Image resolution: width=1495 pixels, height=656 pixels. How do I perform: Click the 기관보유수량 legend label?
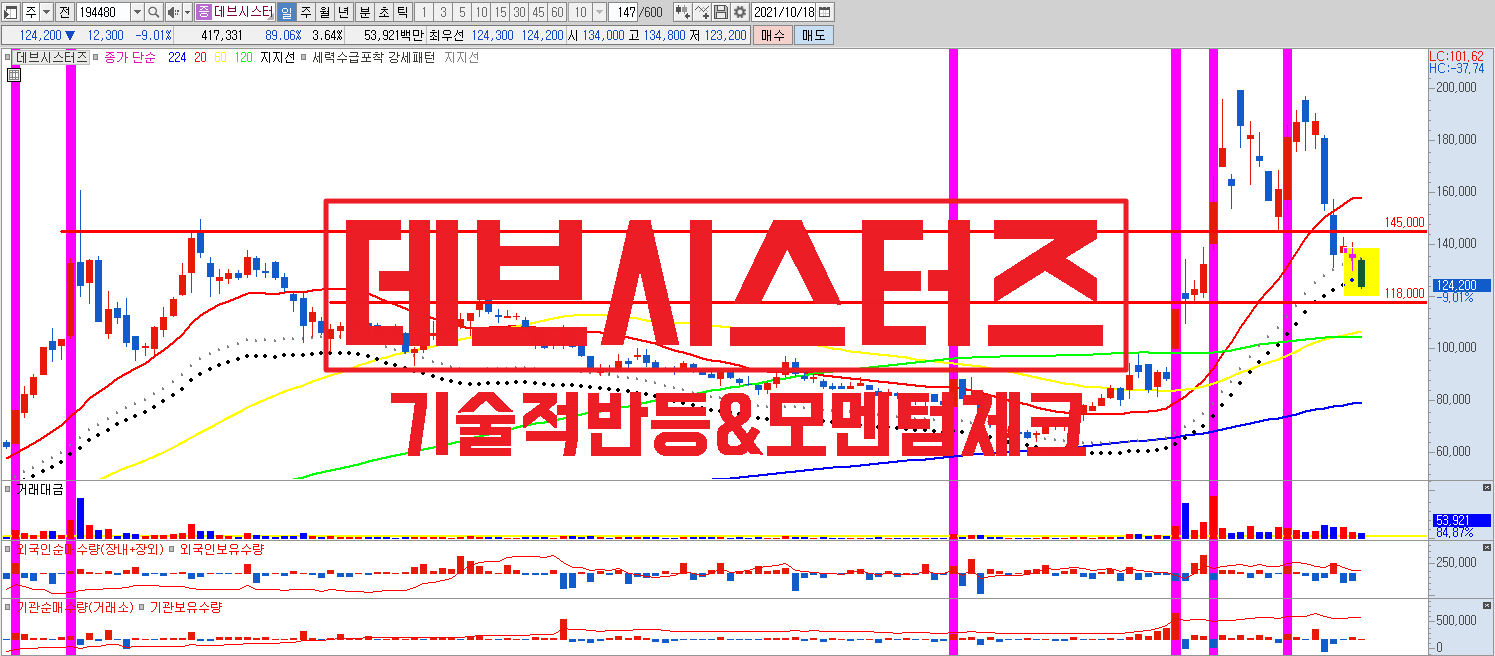[186, 607]
